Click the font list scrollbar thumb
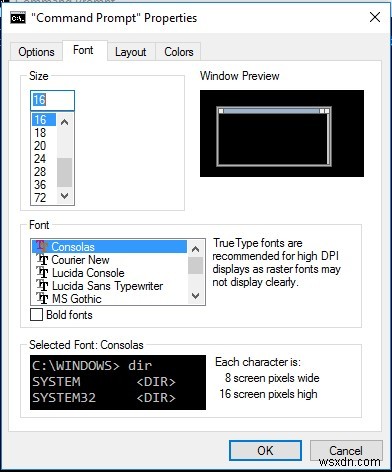The width and height of the screenshot is (392, 472). [195, 266]
